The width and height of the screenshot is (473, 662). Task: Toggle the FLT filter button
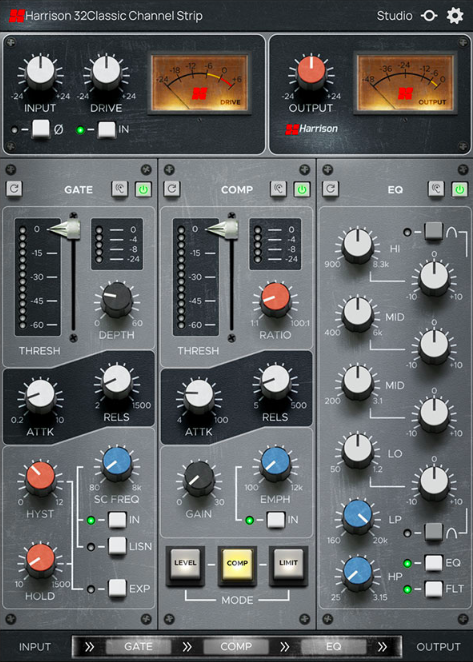pos(434,589)
